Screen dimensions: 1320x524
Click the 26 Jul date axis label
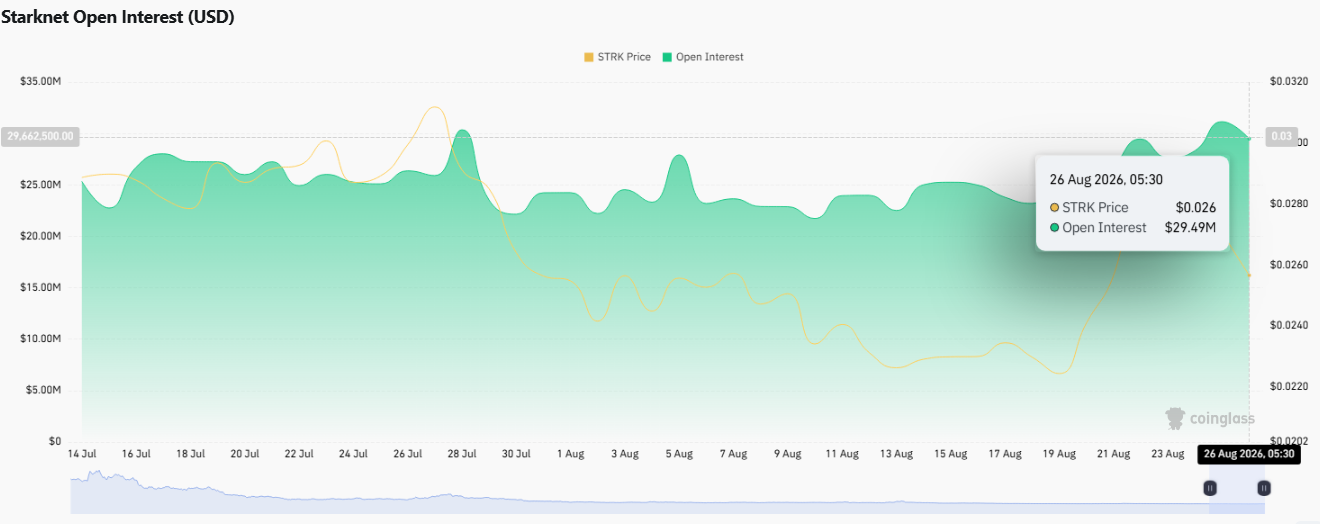click(407, 453)
